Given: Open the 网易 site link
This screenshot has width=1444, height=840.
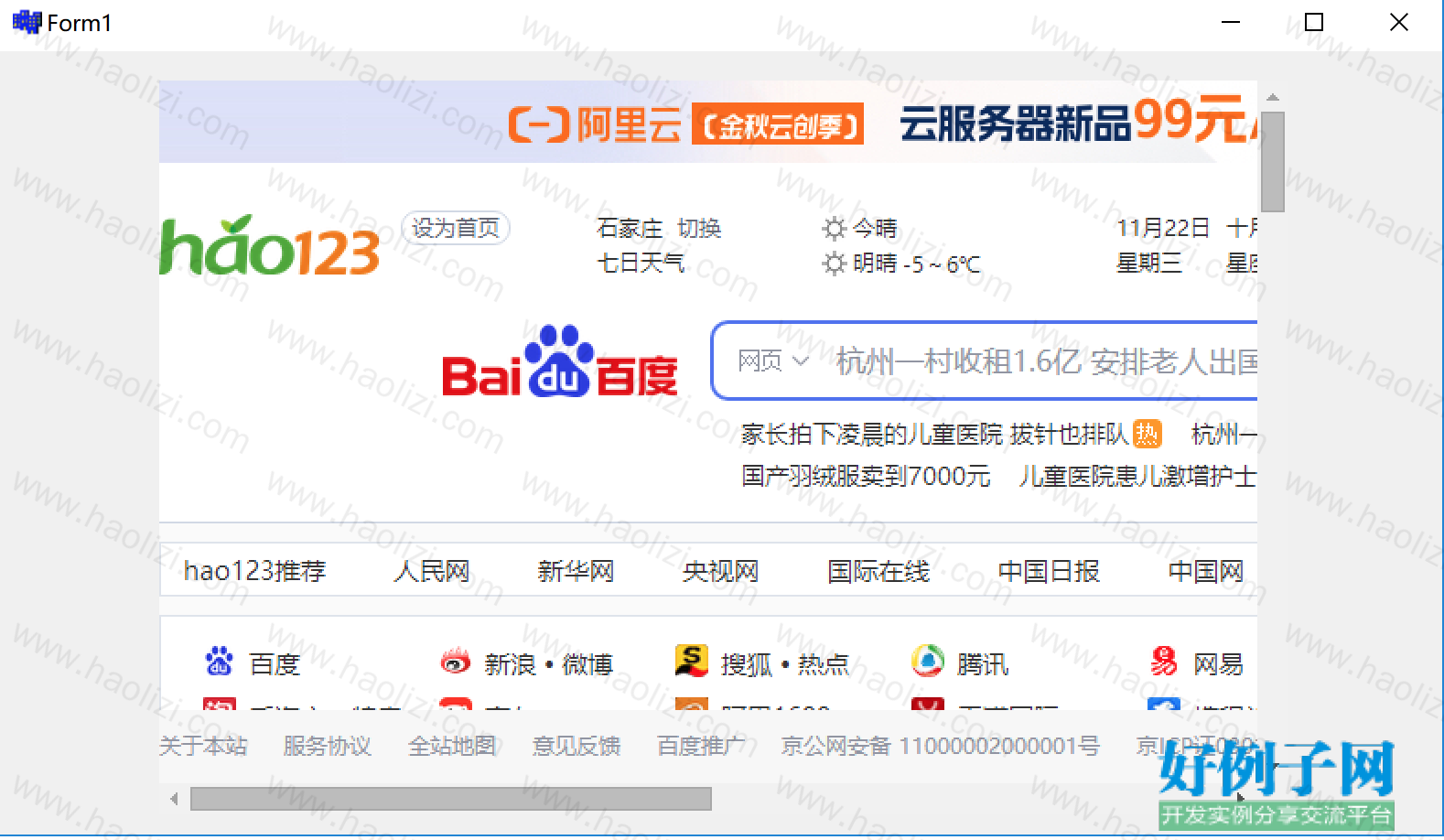Looking at the screenshot, I should pos(1219,662).
